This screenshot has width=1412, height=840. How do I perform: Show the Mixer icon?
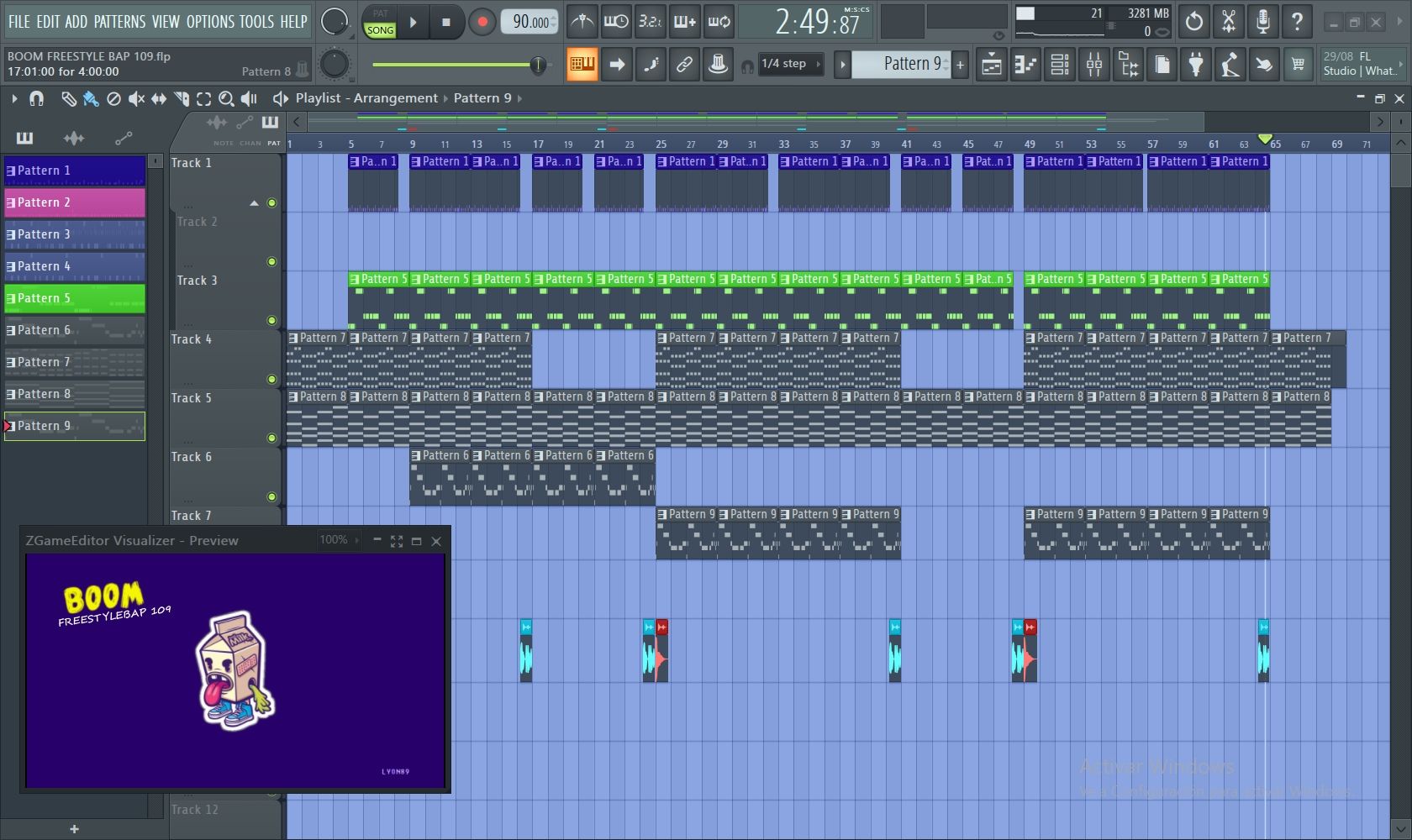[x=1094, y=64]
